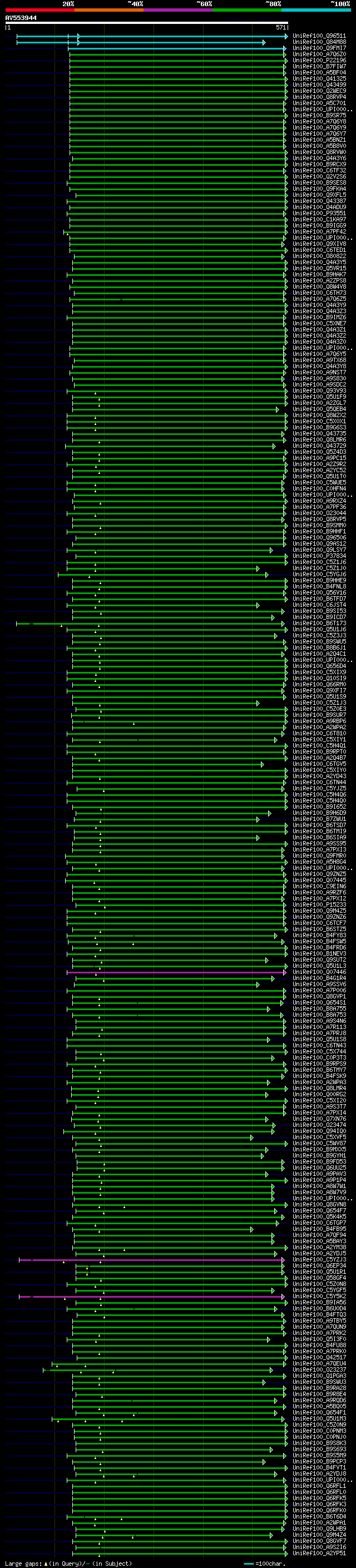Select the UniRef100_C6TGV5 label
Screen dimensions: 356x1568
click(319, 764)
